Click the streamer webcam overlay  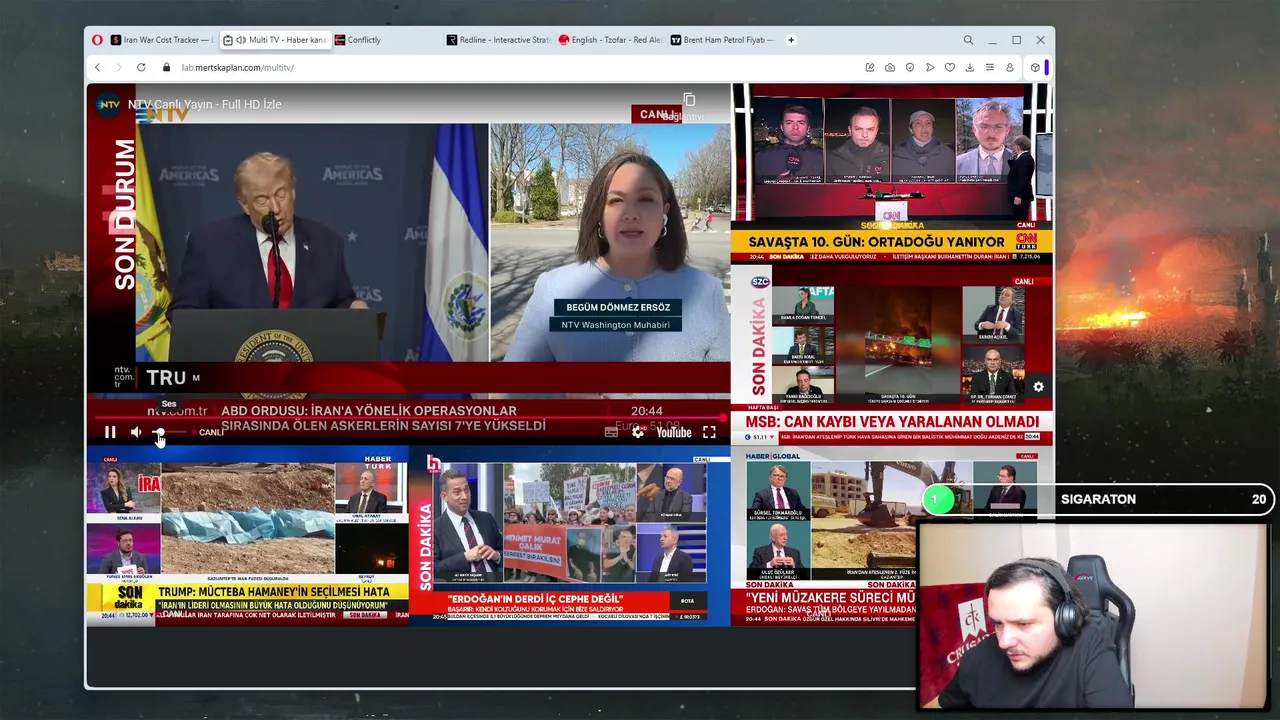[1093, 617]
